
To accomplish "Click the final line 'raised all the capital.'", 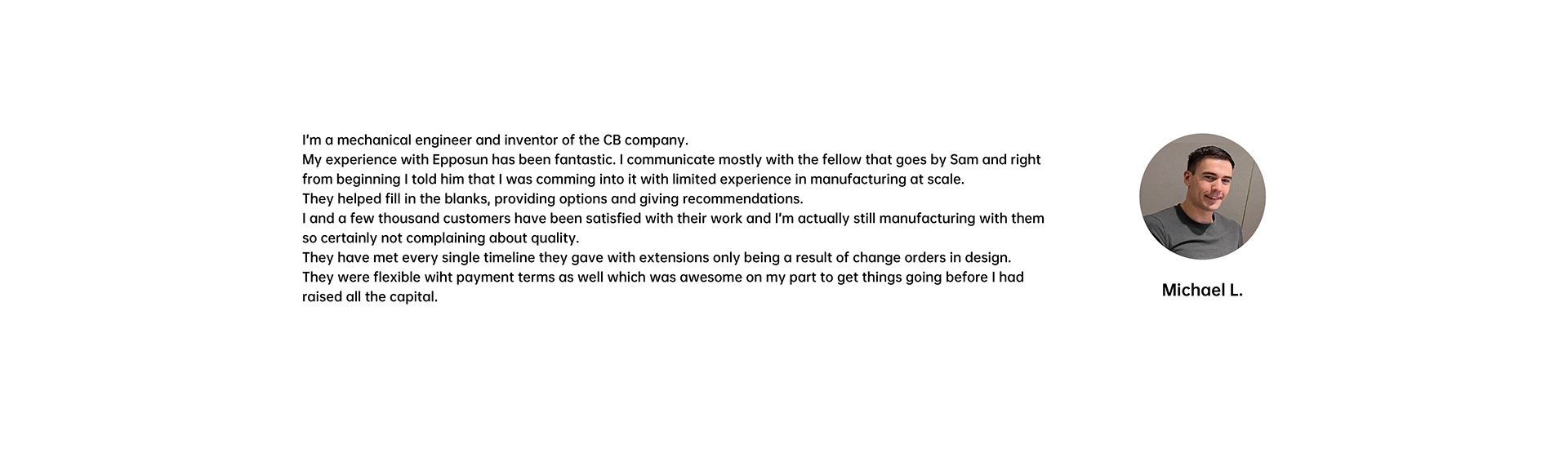I will (x=370, y=297).
